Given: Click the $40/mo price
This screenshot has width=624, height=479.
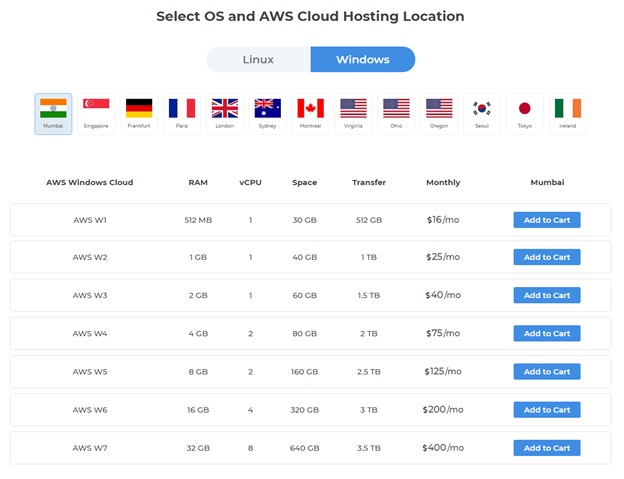Looking at the screenshot, I should coord(443,295).
